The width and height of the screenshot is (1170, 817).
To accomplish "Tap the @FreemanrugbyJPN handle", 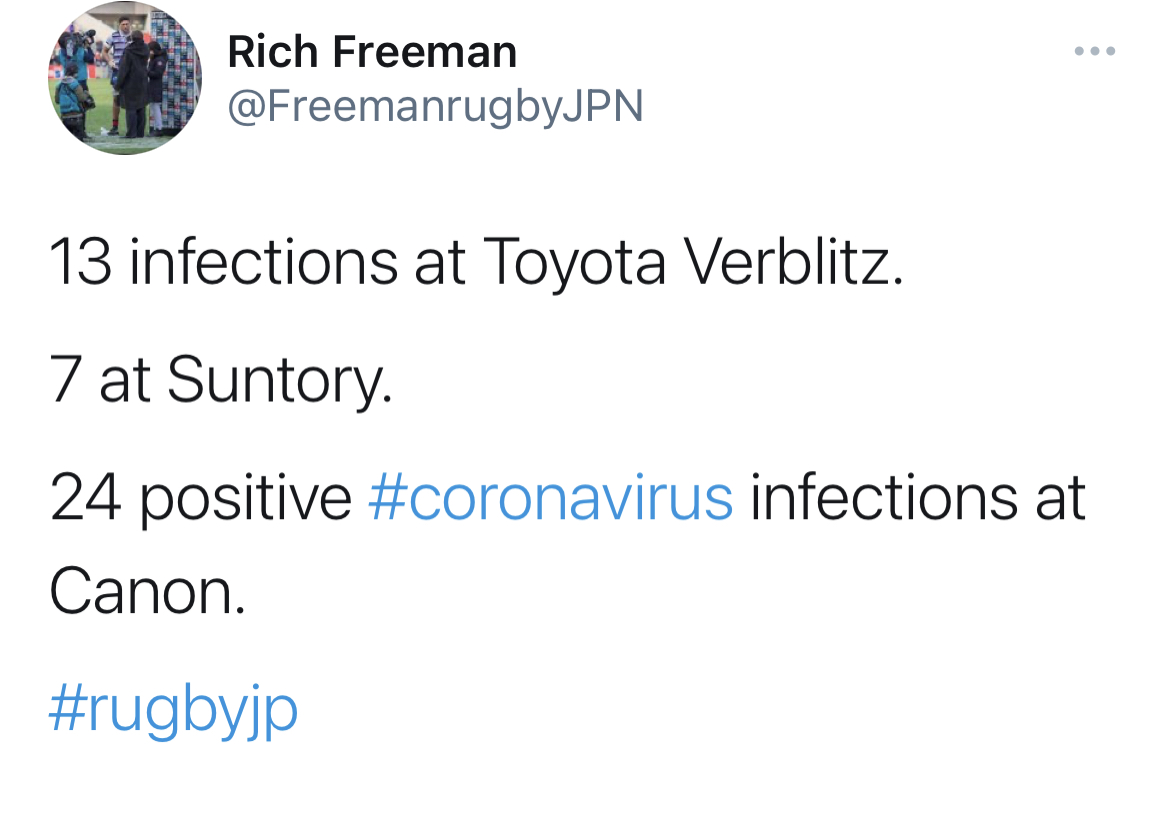I will click(x=435, y=106).
